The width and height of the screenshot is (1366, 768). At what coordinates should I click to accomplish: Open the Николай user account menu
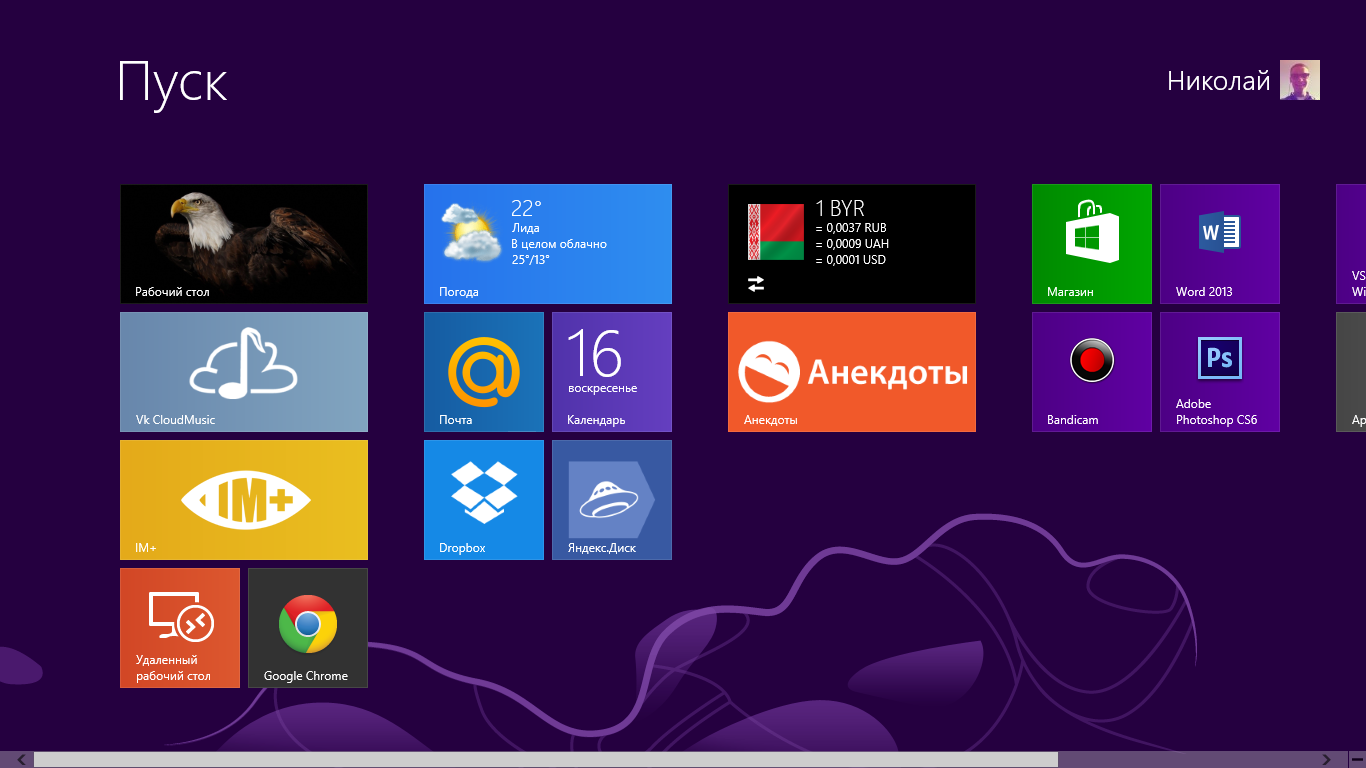1243,80
